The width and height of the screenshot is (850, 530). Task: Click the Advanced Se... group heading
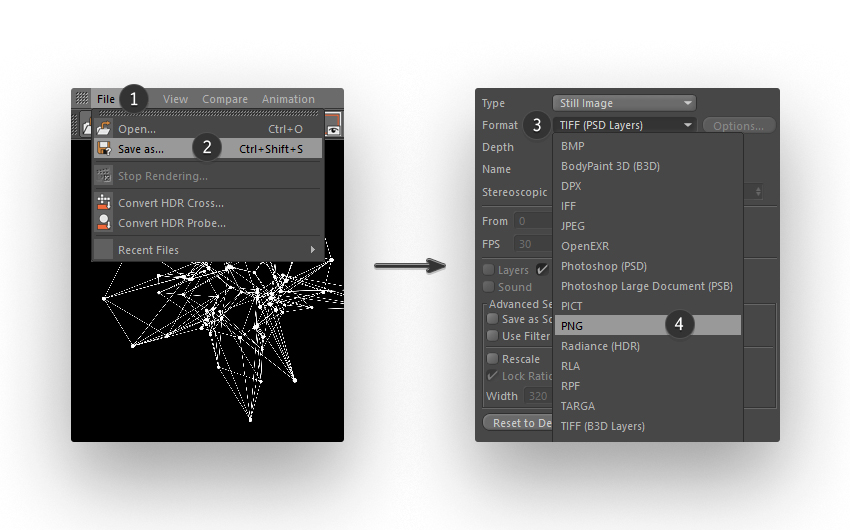(x=520, y=304)
